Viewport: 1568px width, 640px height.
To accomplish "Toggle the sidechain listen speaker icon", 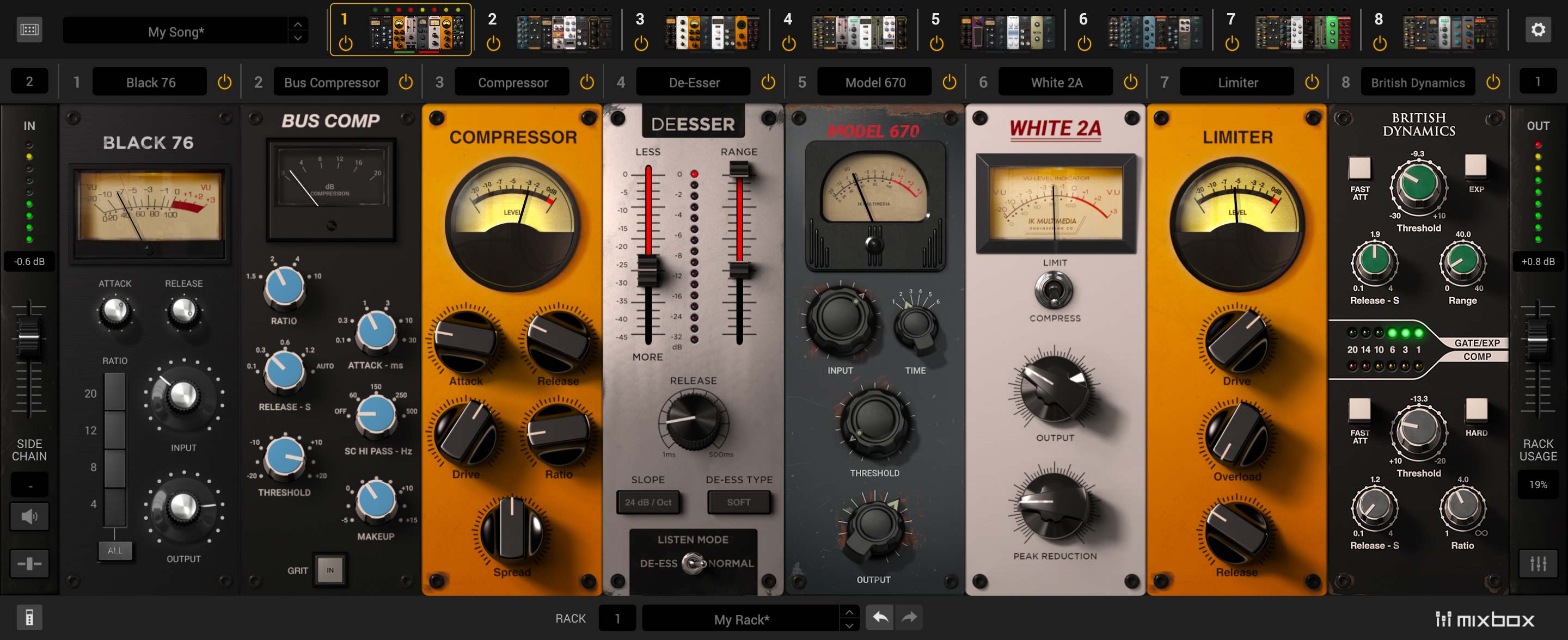I will point(29,516).
